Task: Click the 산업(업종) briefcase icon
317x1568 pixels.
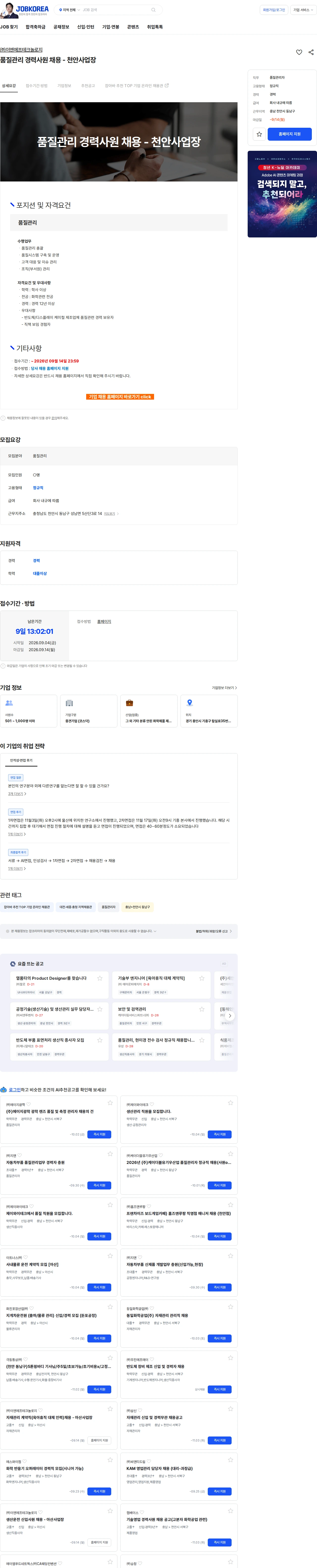Action: click(129, 703)
